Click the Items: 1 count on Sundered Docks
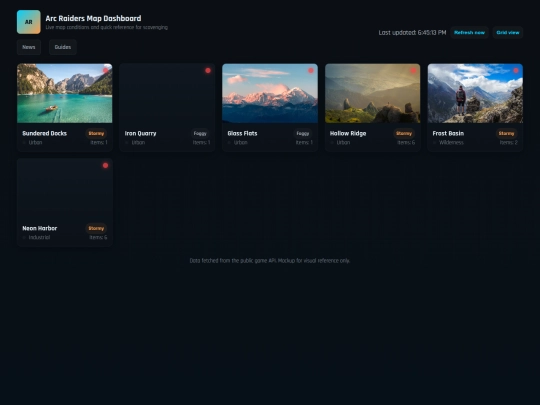Screen dimensions: 540x405 99,143
